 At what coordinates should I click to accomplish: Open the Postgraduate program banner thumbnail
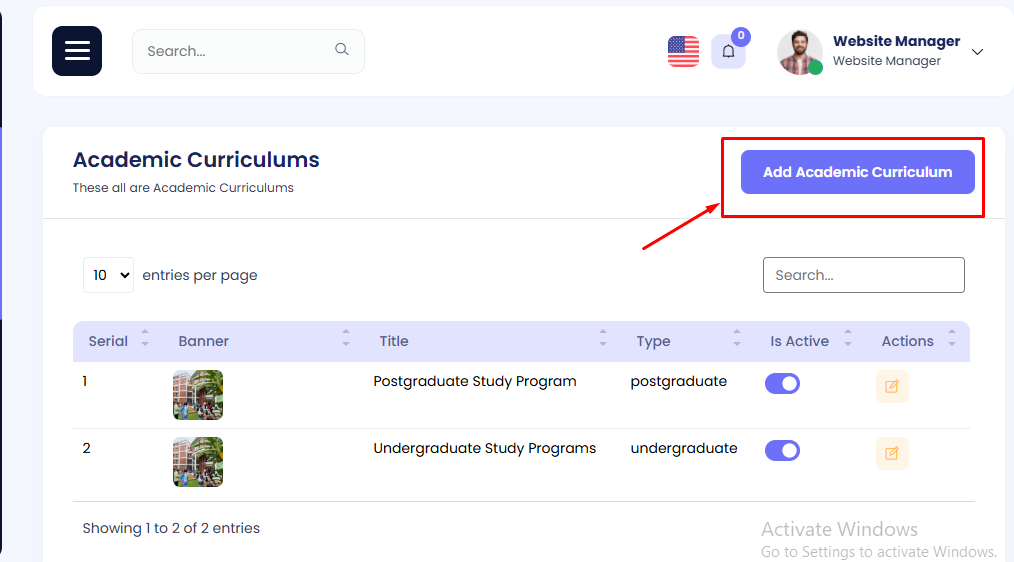coord(198,395)
